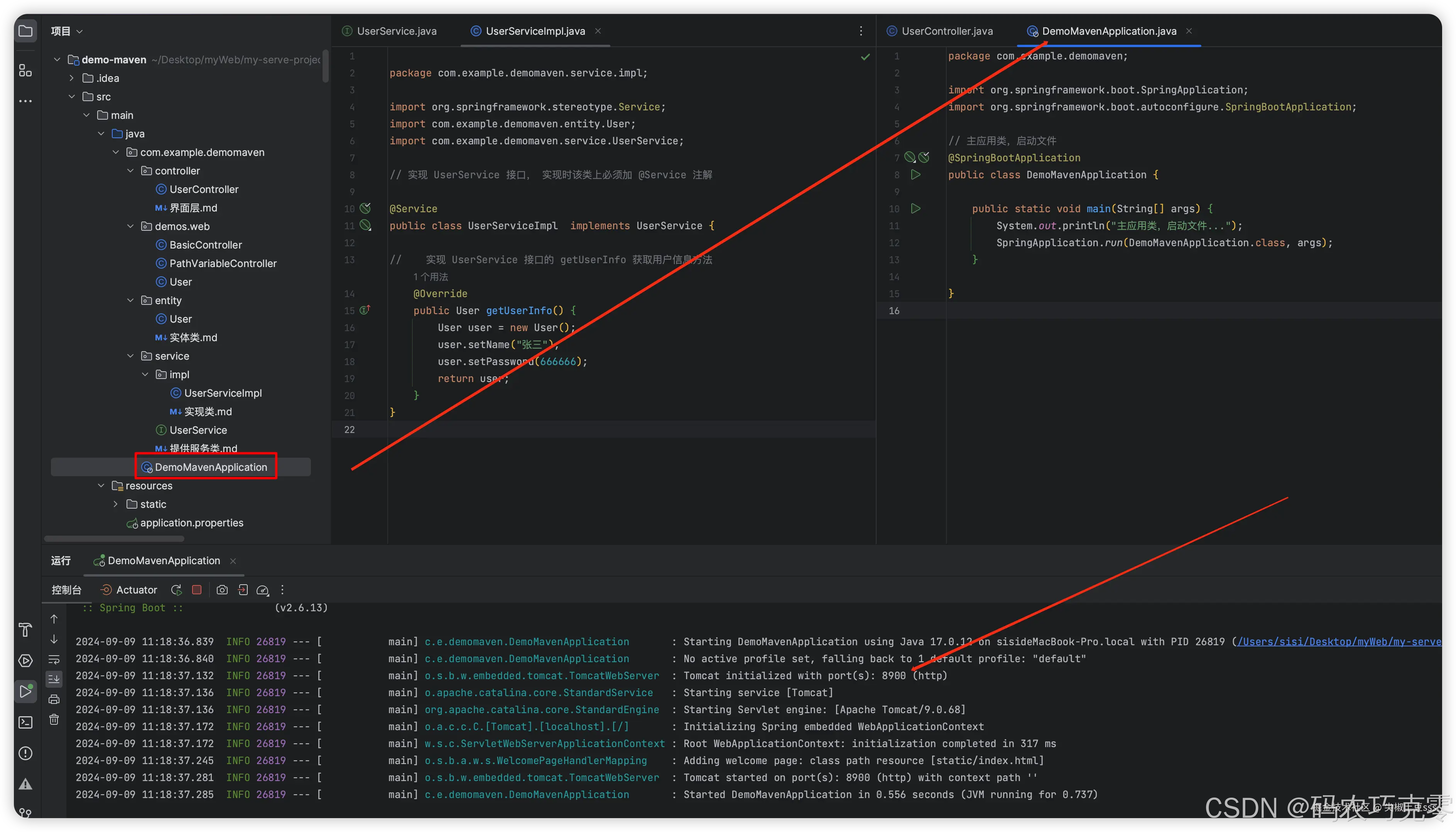Switch to the UserService.java tab
This screenshot has width=1456, height=832.
tap(396, 31)
